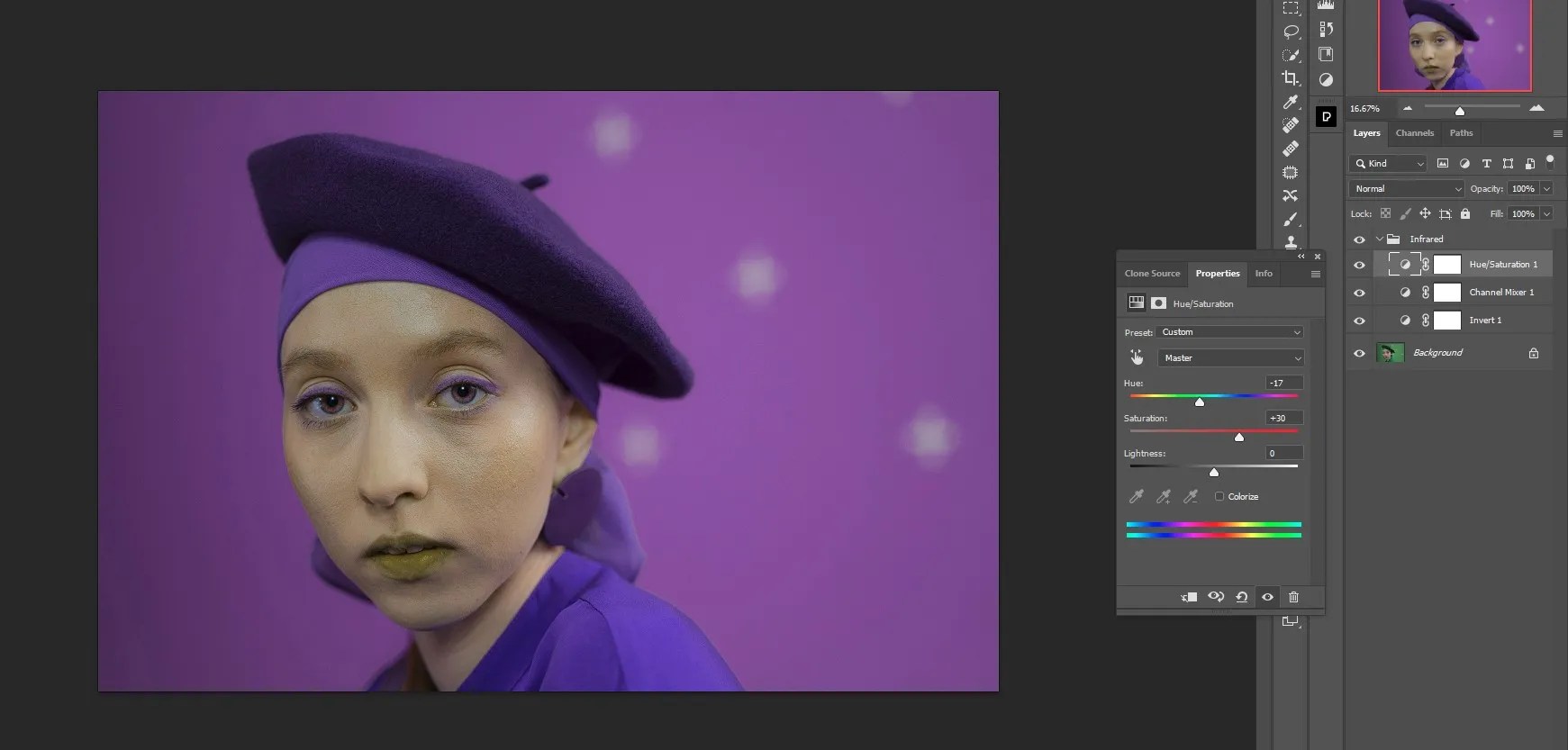Click the mask icon in Properties header
1568x750 pixels.
coord(1158,303)
